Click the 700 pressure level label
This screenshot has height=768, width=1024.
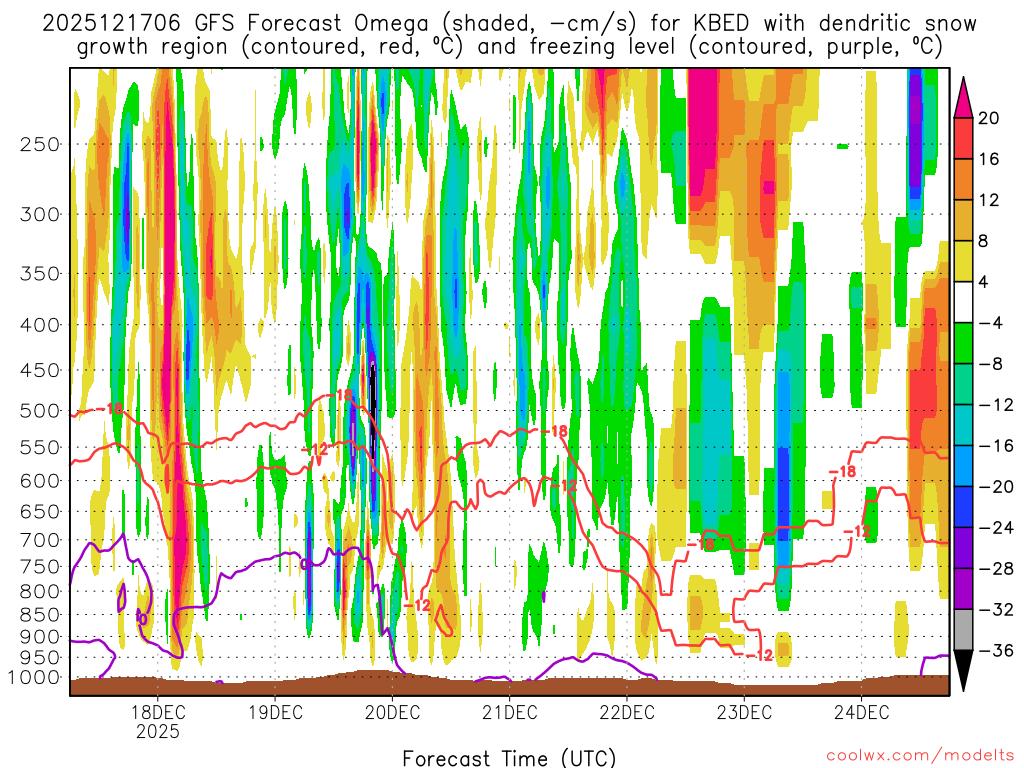tap(40, 540)
